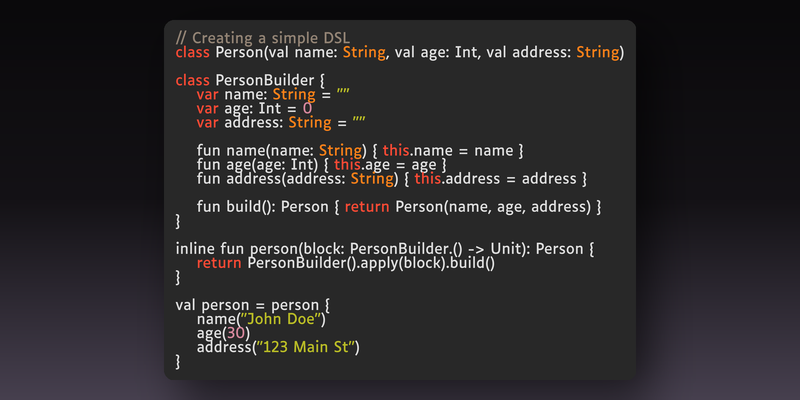
Task: Click "this" keyword in the age function
Action: tap(347, 165)
